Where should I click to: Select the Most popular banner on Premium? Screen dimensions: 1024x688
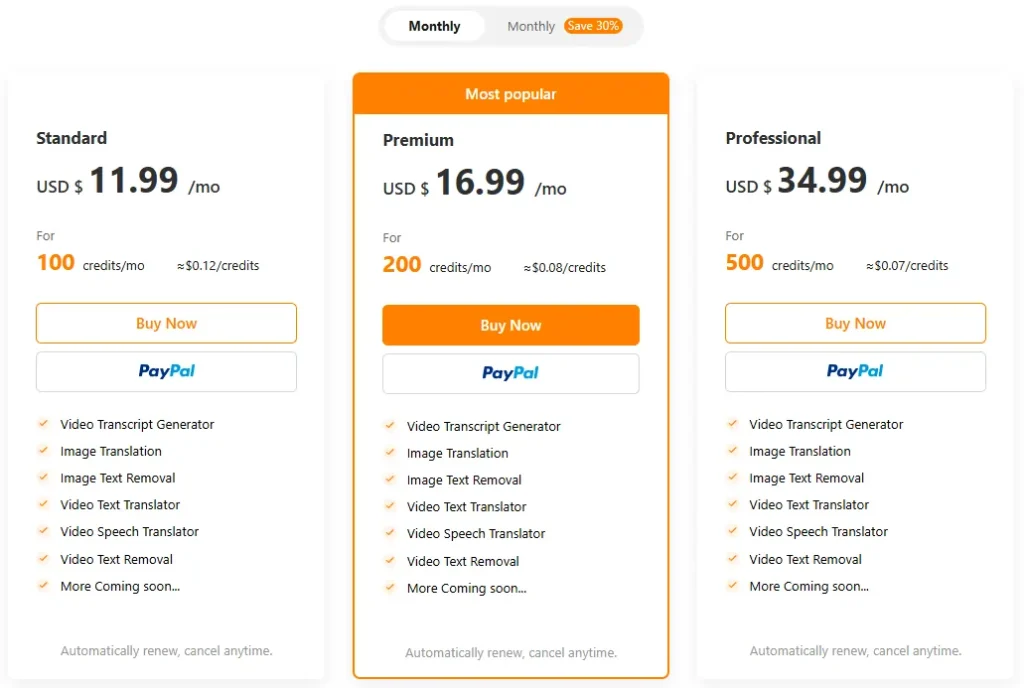[510, 93]
